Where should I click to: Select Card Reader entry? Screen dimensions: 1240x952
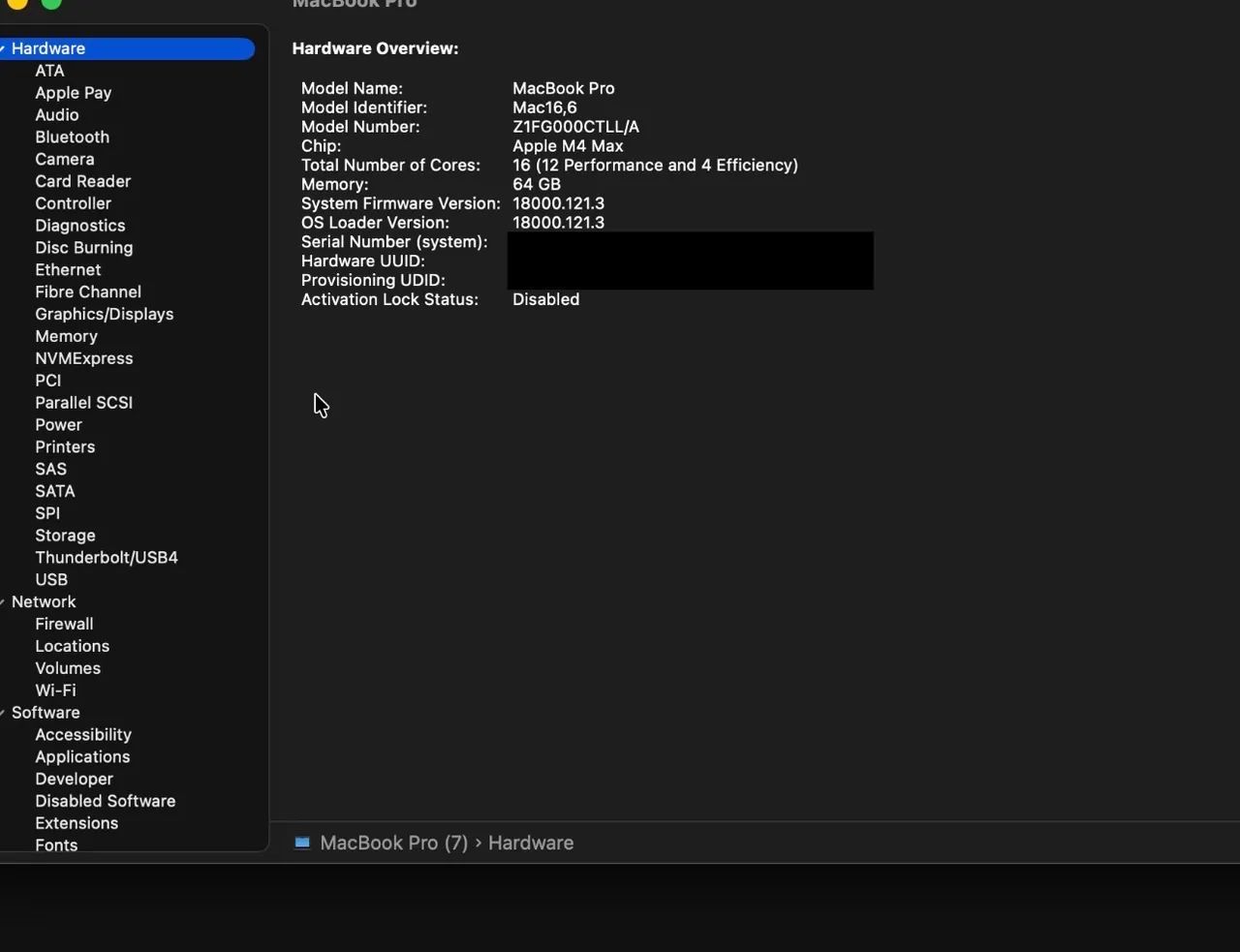click(83, 181)
